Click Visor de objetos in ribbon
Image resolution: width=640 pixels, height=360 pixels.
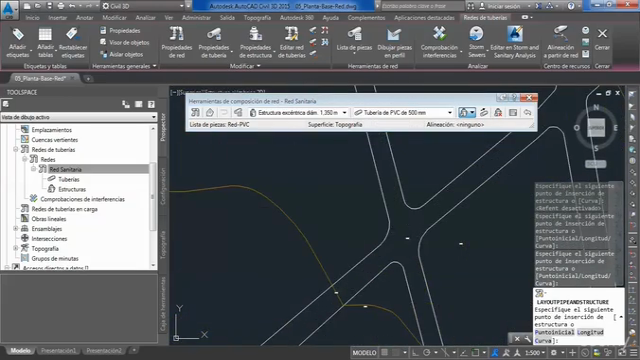click(x=124, y=42)
